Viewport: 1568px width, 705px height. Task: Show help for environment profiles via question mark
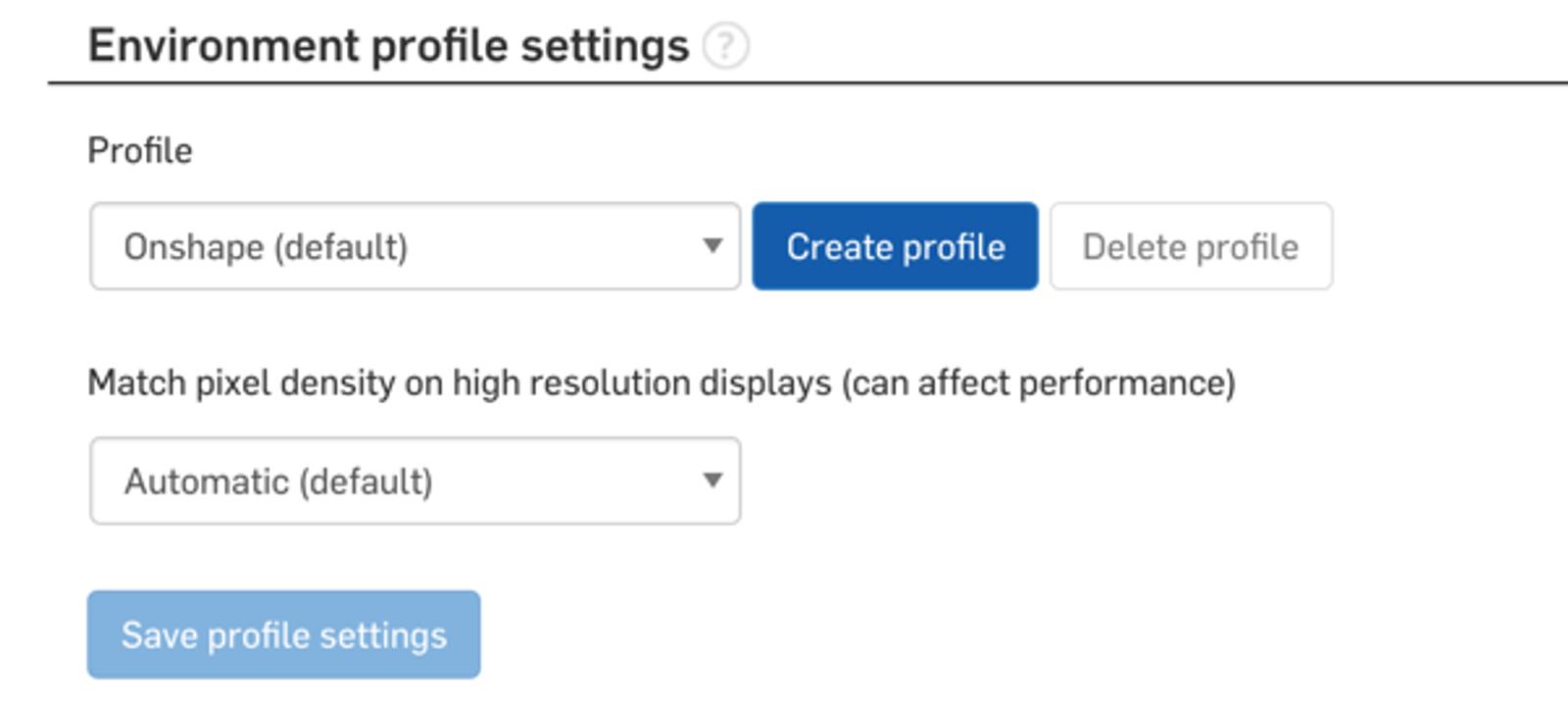(726, 46)
